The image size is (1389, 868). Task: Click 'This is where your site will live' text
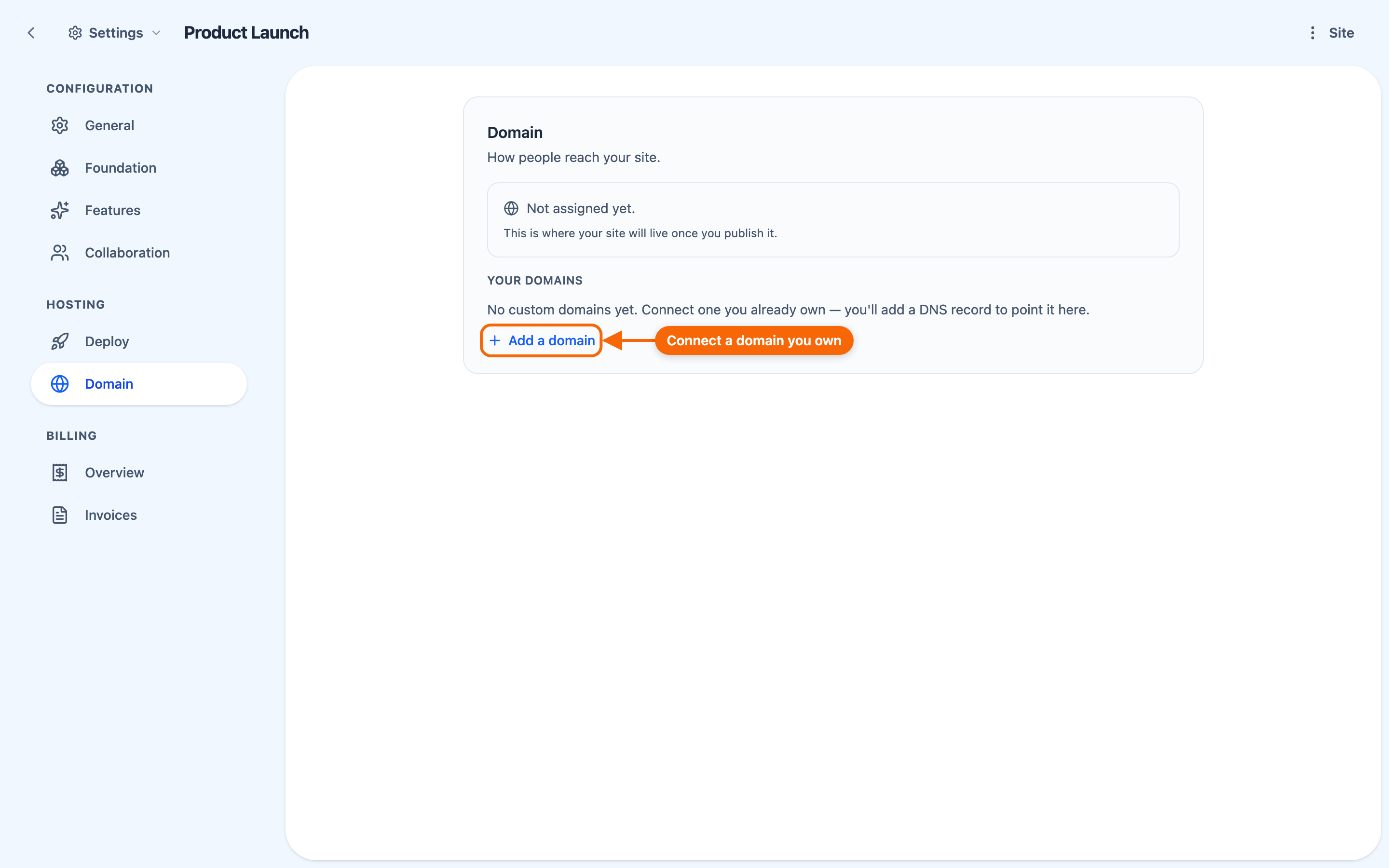tap(640, 233)
